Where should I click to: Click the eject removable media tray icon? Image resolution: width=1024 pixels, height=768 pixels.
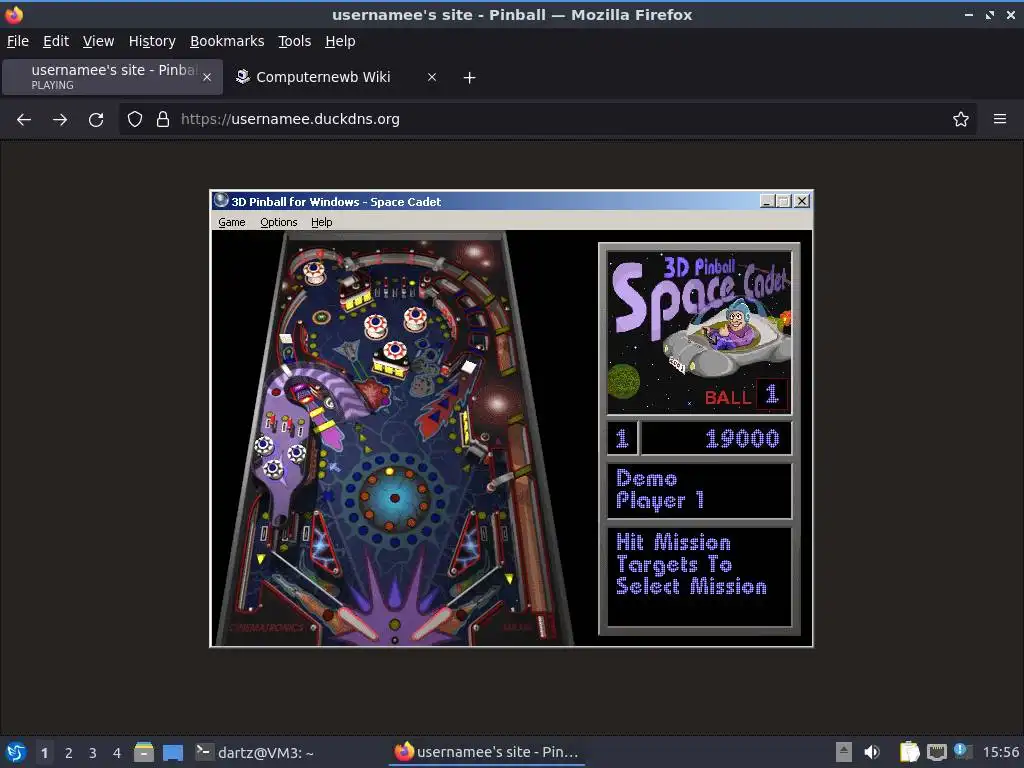[x=844, y=752]
